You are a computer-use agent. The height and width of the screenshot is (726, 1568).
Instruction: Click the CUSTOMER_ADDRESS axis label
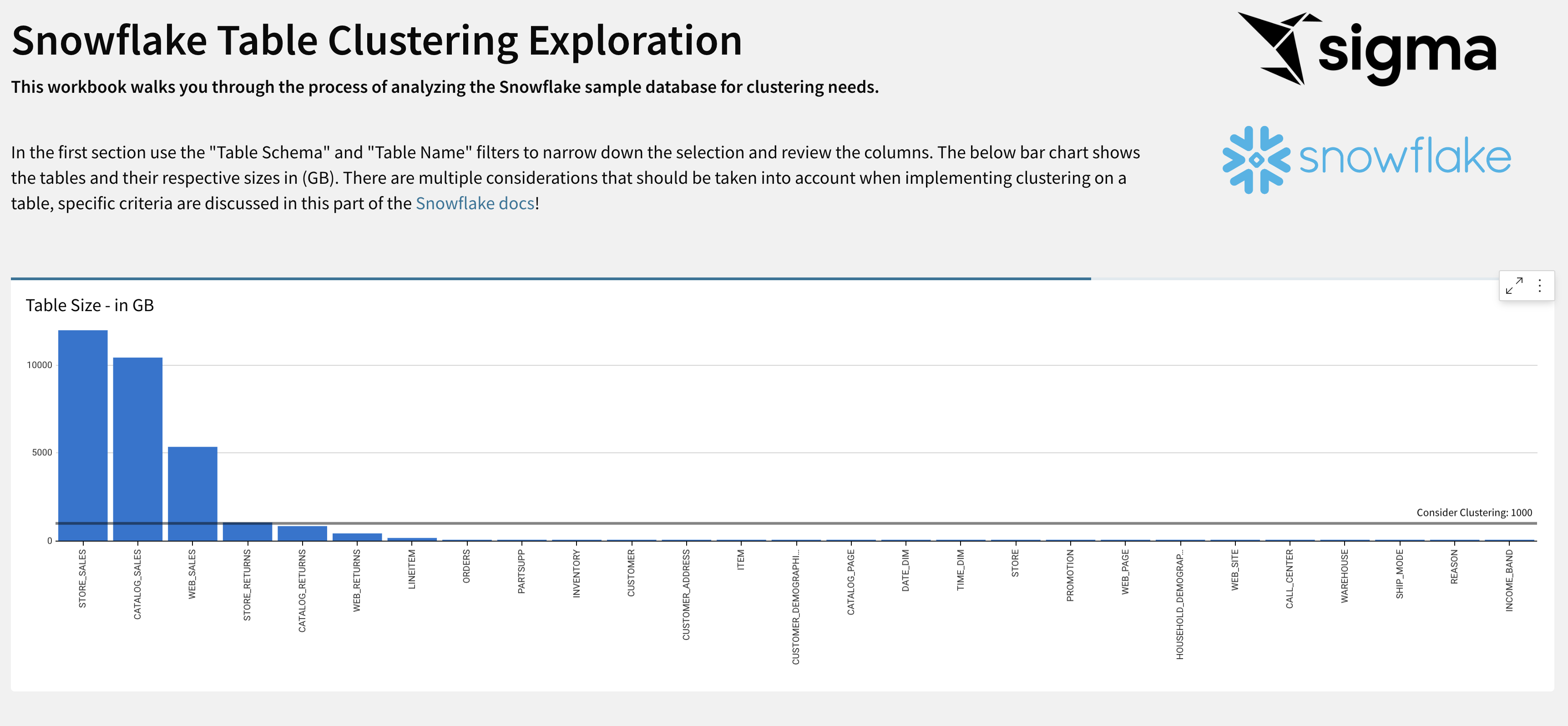pyautogui.click(x=686, y=595)
